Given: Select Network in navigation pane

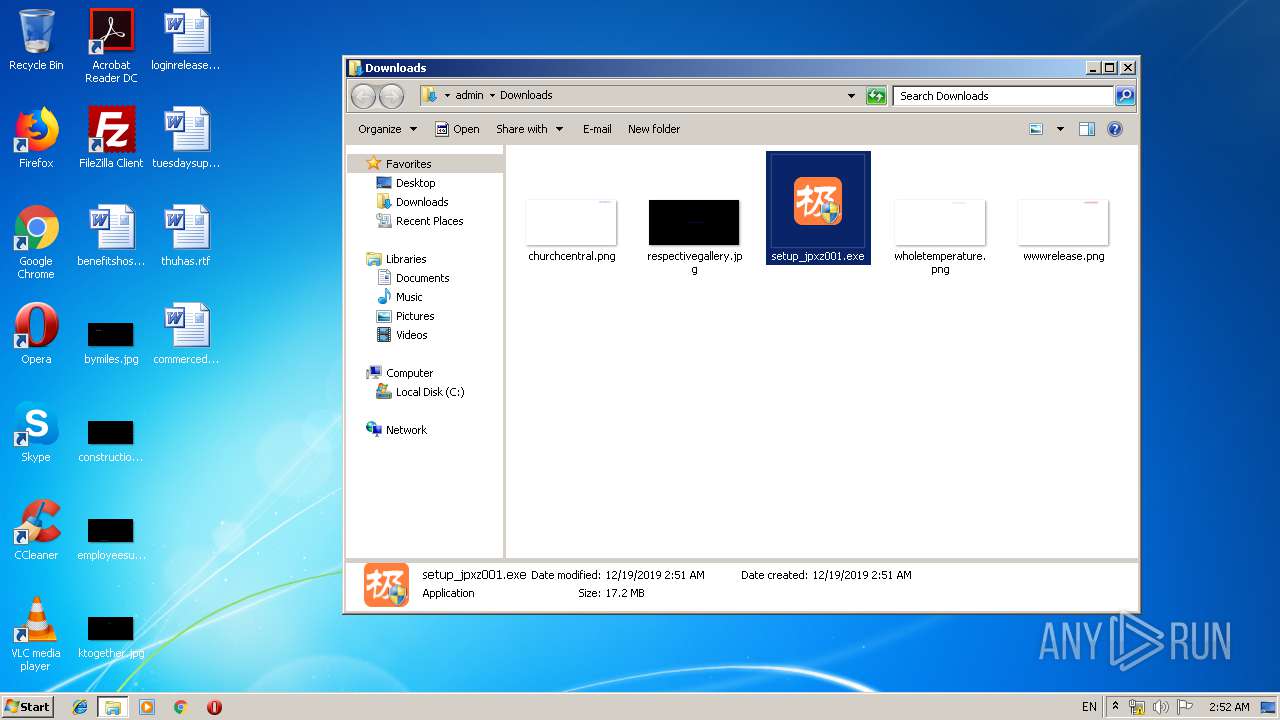Looking at the screenshot, I should click(406, 430).
